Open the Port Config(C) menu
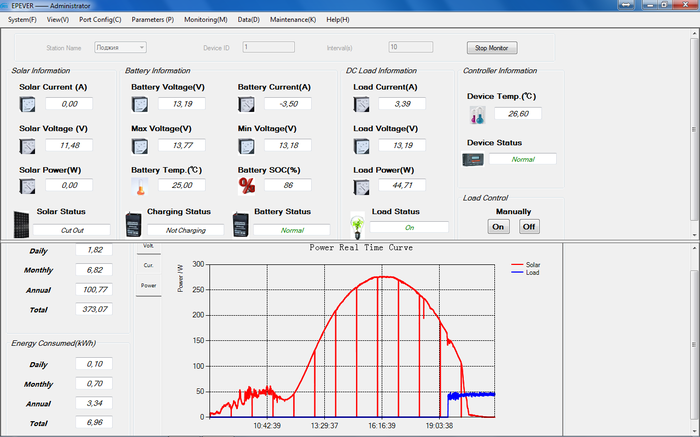This screenshot has height=437, width=700. 100,19
